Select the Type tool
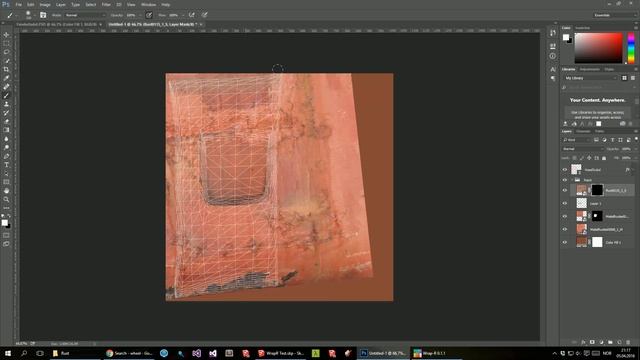 6,165
